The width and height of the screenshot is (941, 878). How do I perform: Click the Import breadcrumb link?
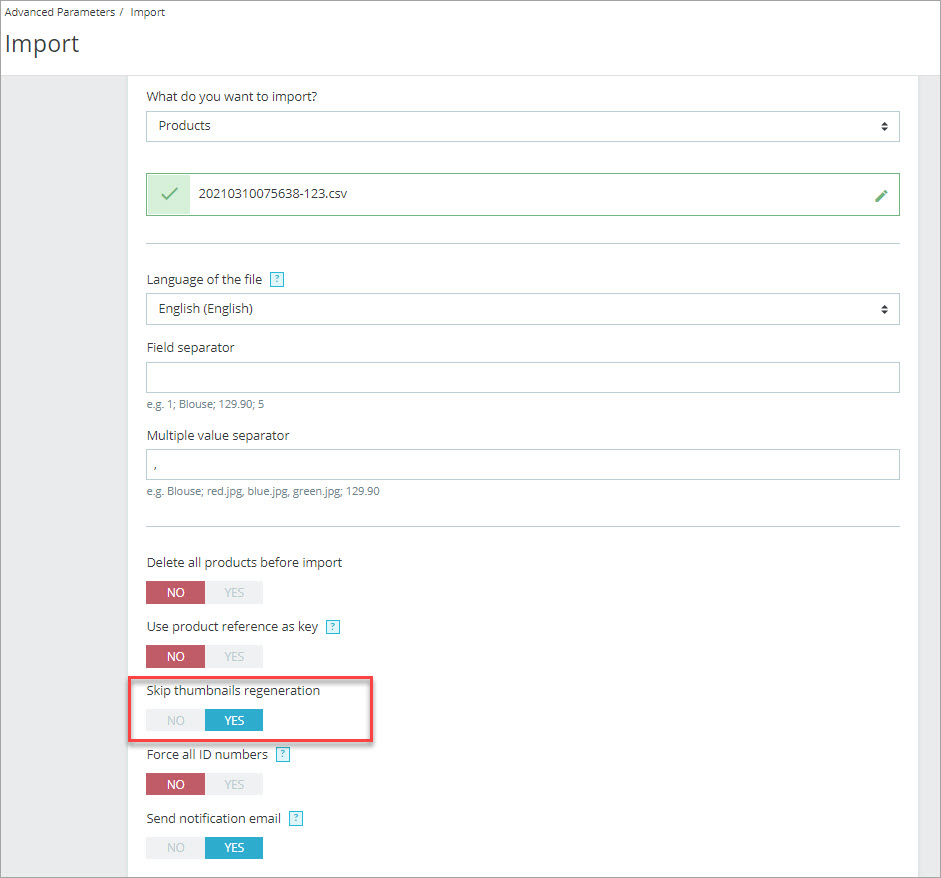tap(148, 13)
